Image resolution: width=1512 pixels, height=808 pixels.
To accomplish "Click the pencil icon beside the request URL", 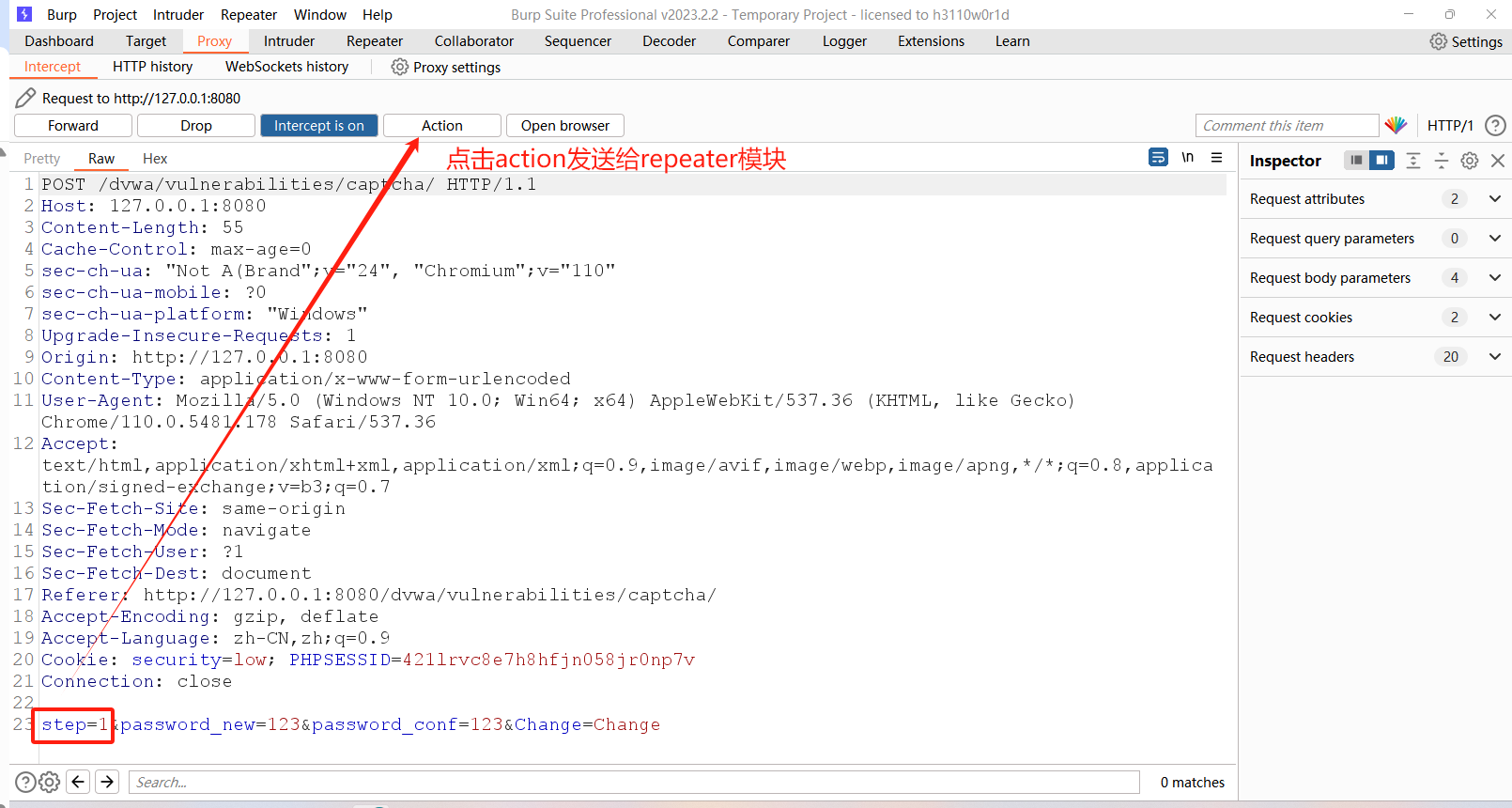I will point(25,98).
